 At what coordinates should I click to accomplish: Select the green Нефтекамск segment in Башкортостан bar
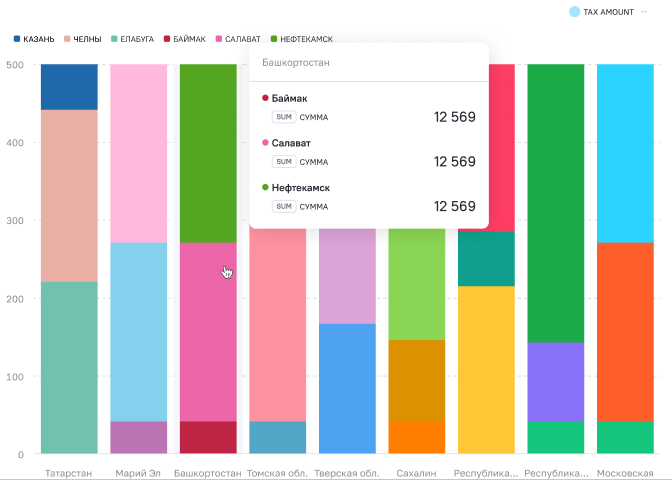(208, 153)
